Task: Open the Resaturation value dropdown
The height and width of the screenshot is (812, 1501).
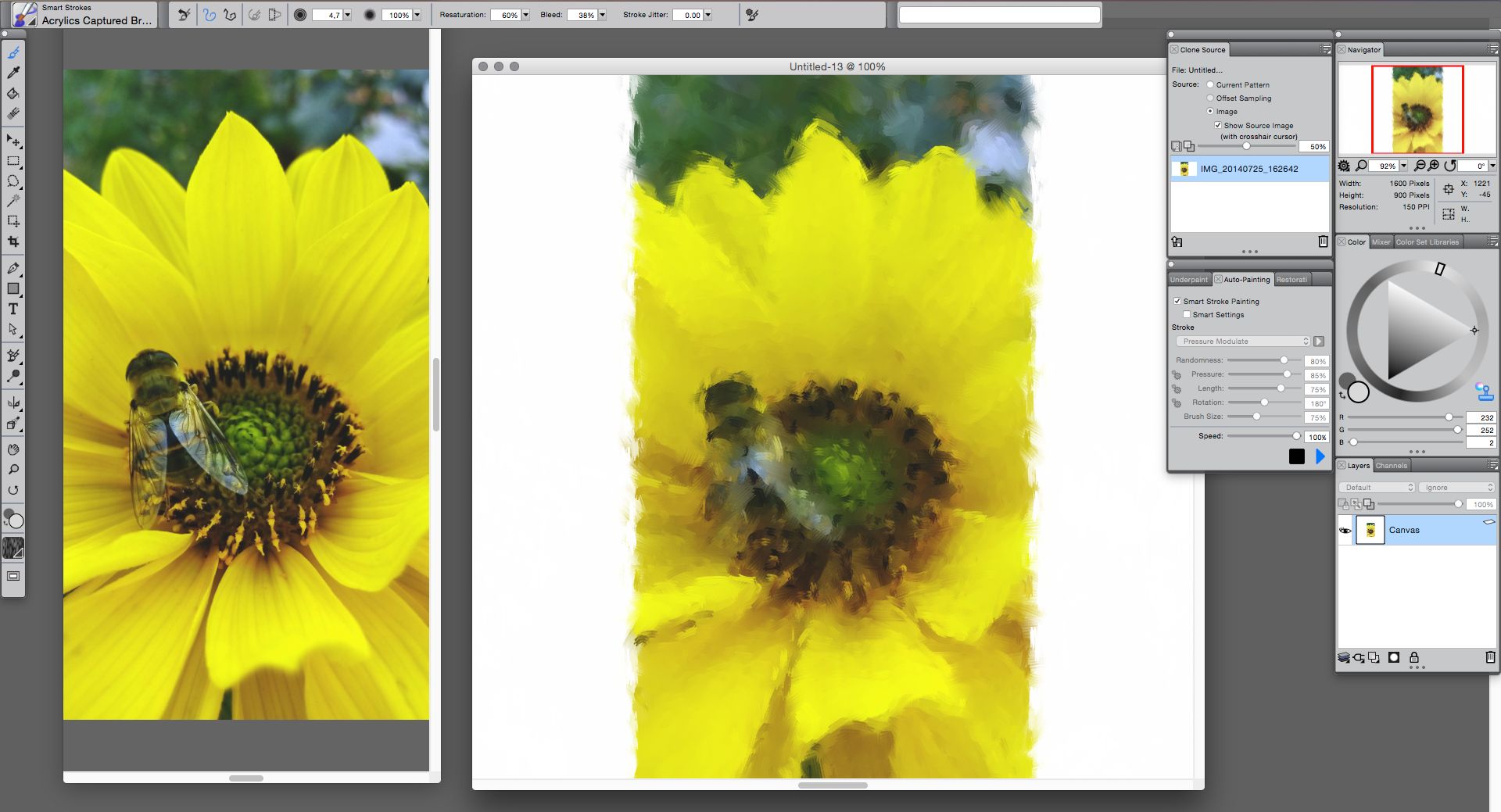Action: point(525,15)
